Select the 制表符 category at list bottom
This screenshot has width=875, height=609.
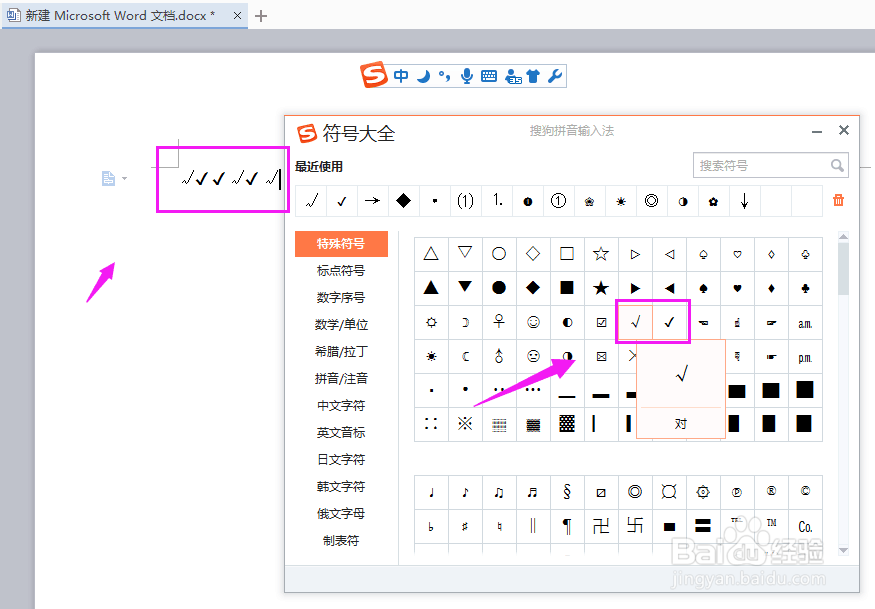tap(340, 539)
